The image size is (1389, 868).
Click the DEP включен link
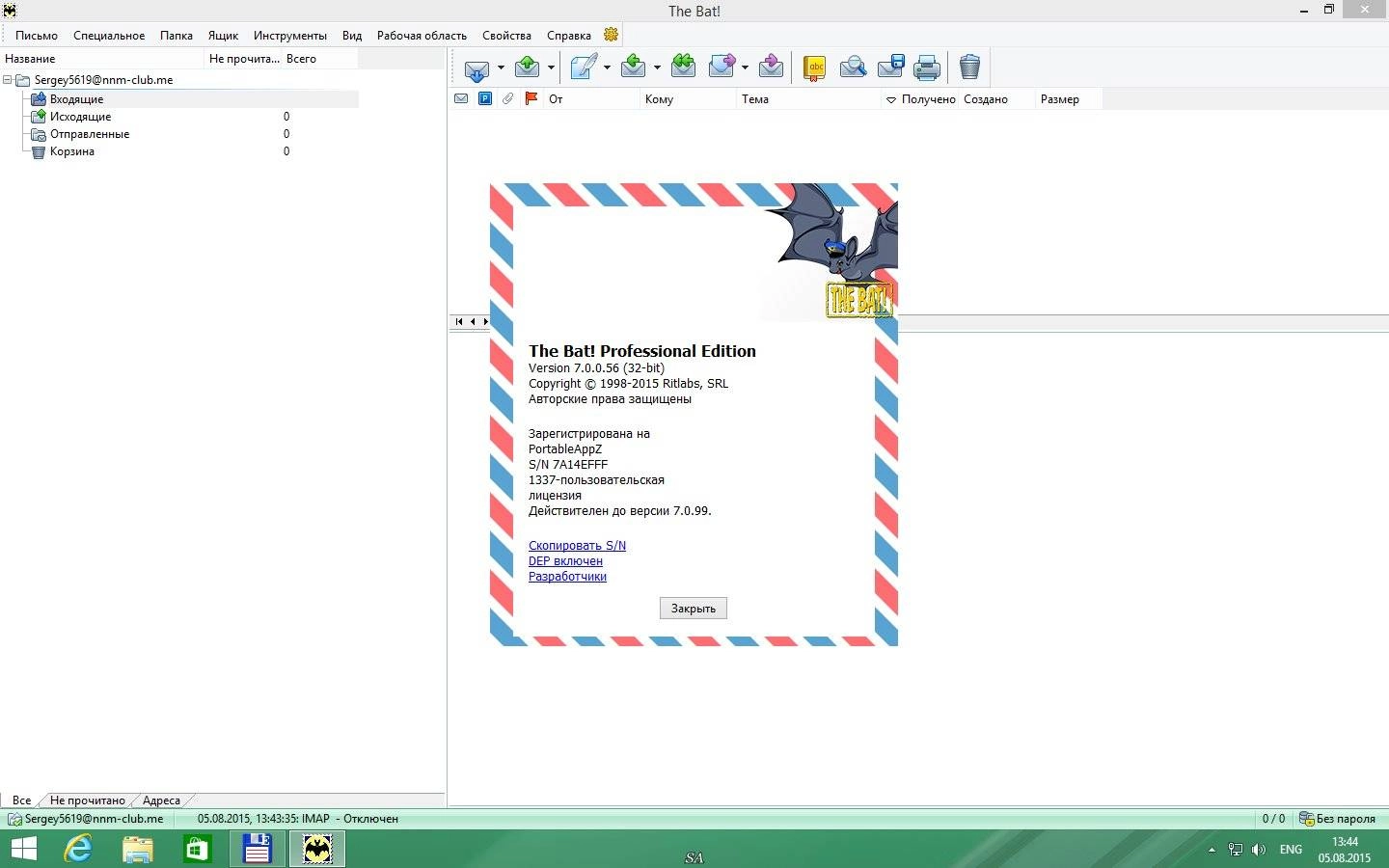pos(565,561)
